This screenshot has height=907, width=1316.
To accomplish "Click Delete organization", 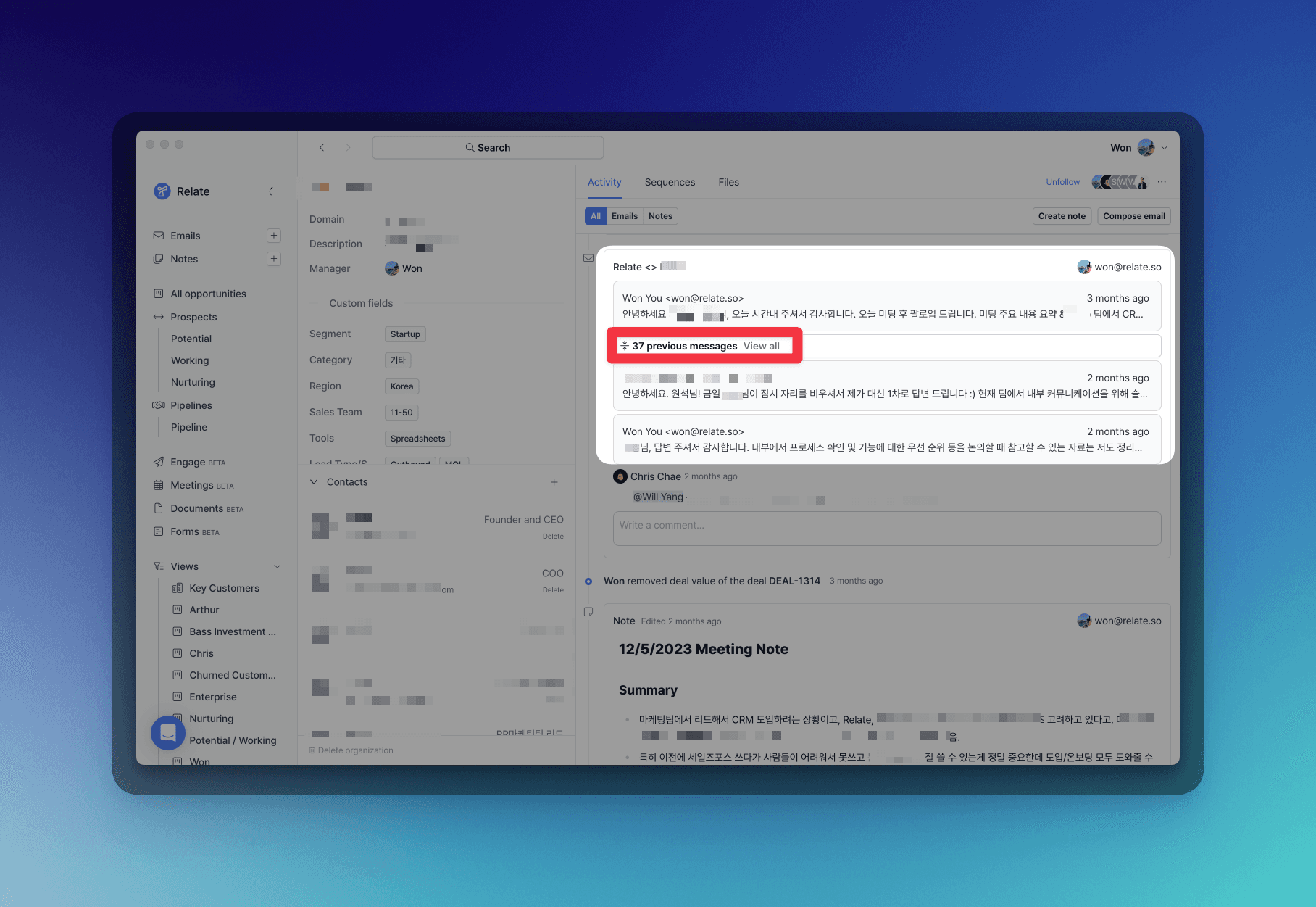I will click(x=351, y=750).
